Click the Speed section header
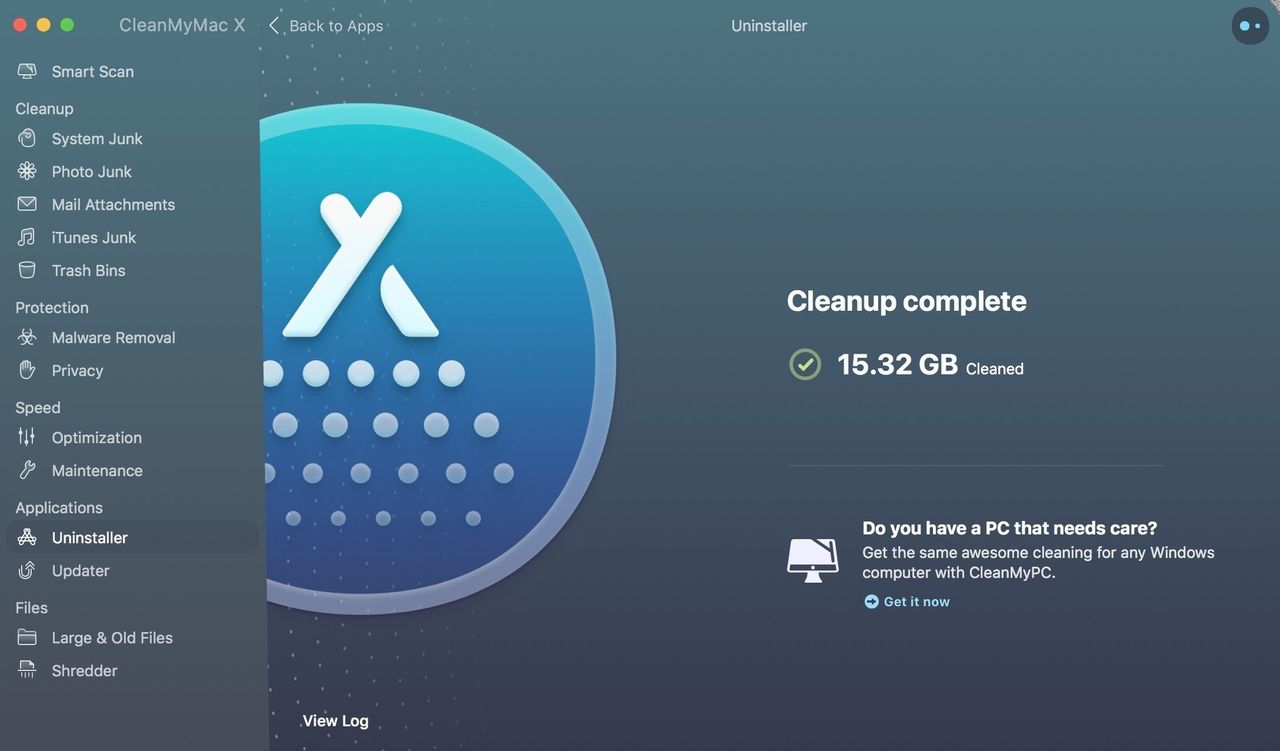Viewport: 1280px width, 751px height. pos(38,407)
